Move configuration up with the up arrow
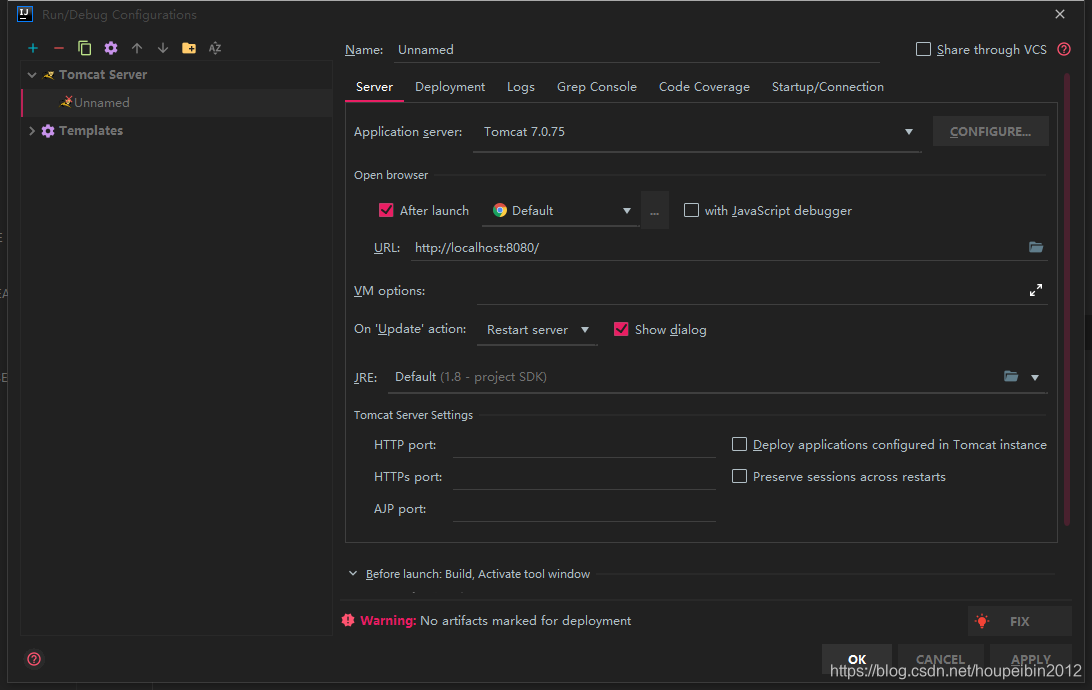This screenshot has width=1092, height=690. (136, 48)
